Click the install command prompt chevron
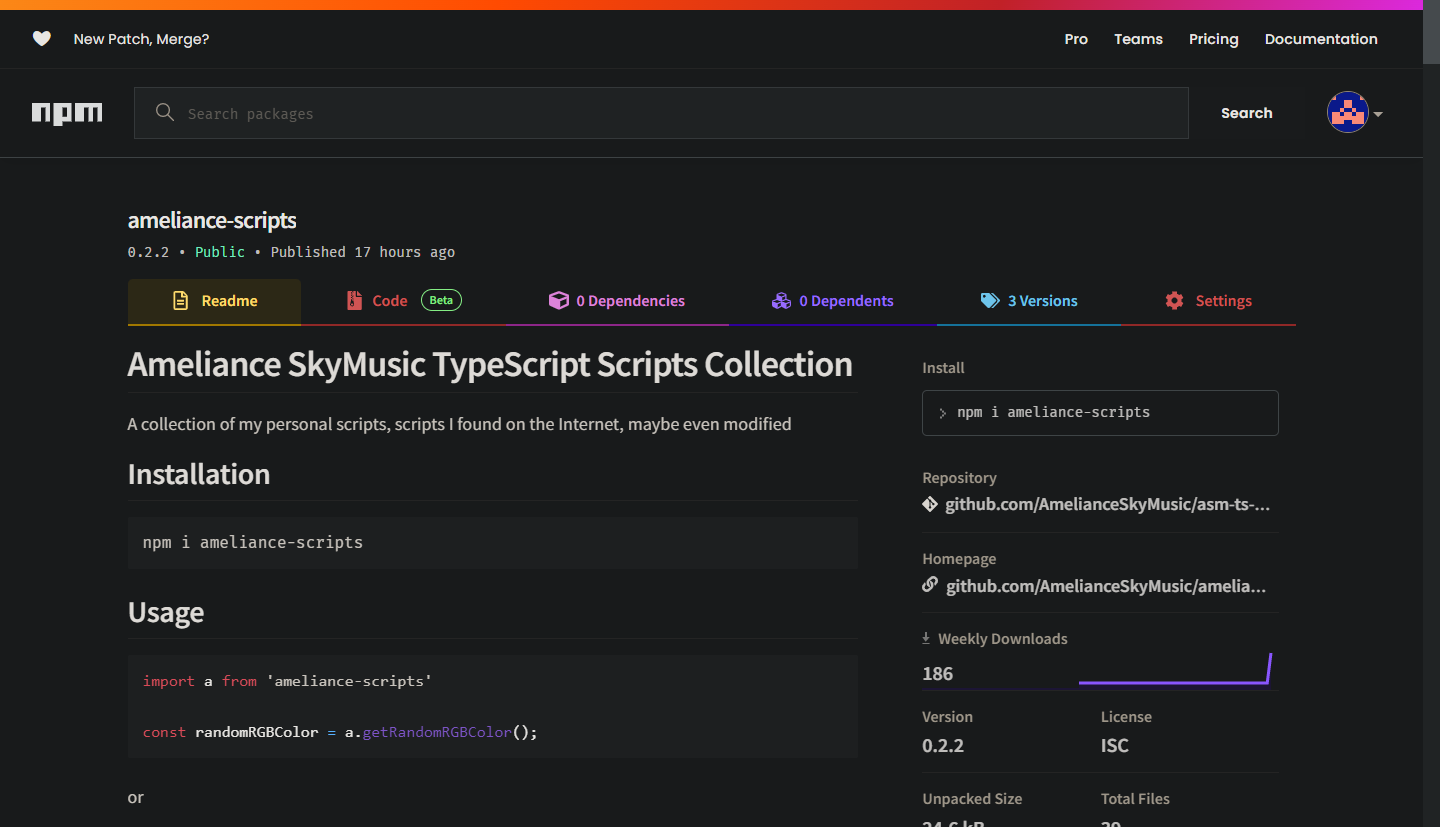Image resolution: width=1440 pixels, height=827 pixels. [x=943, y=413]
